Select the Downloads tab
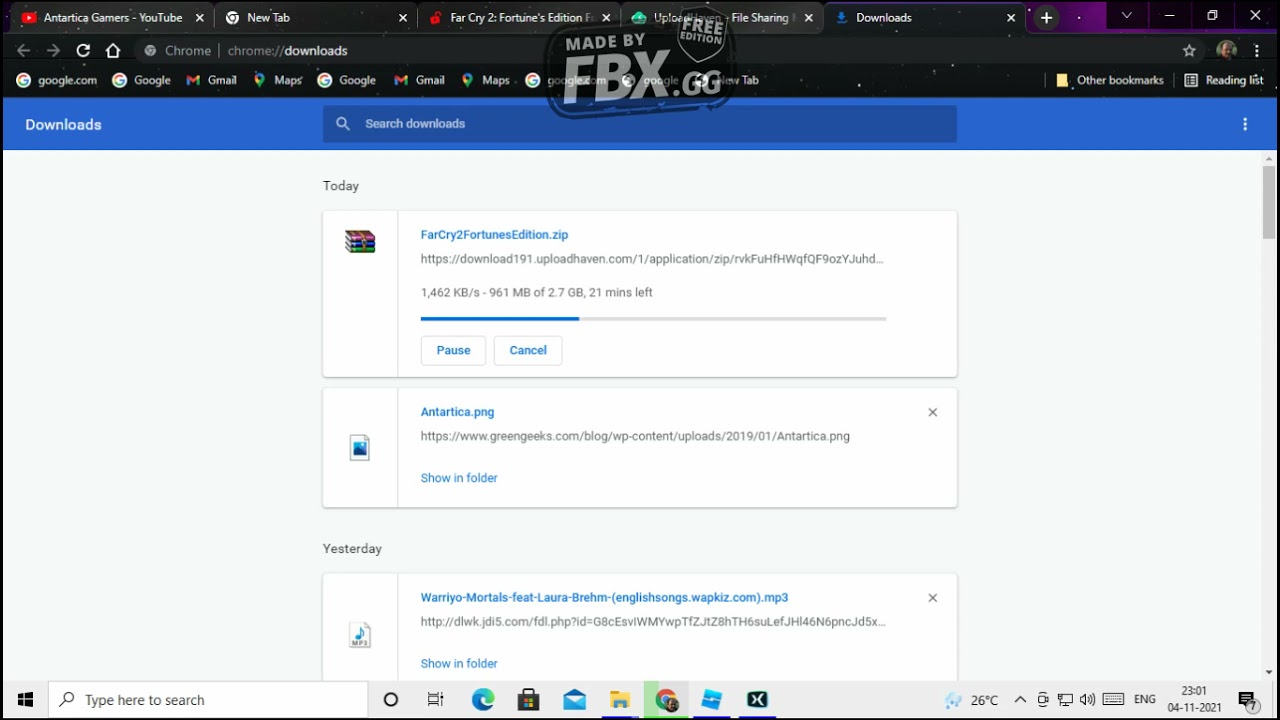Viewport: 1280px width, 720px height. [x=925, y=18]
